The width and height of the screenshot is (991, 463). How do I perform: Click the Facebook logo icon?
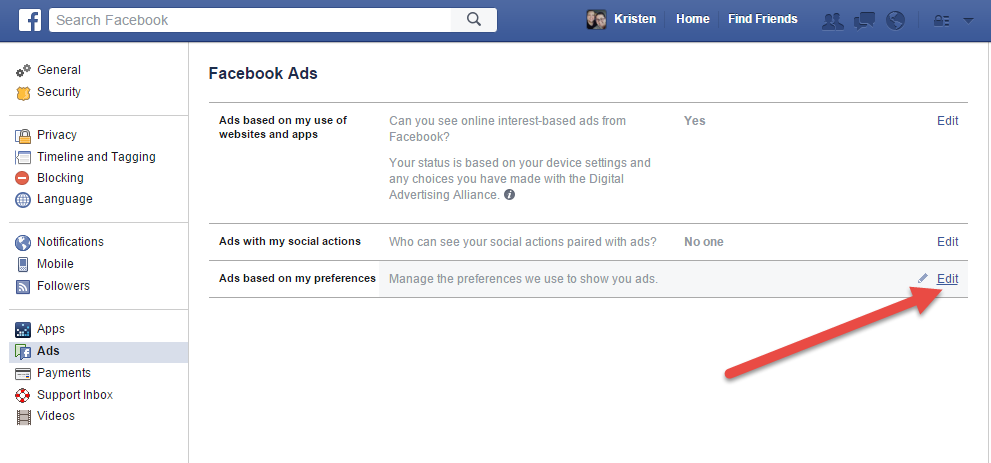coord(31,19)
